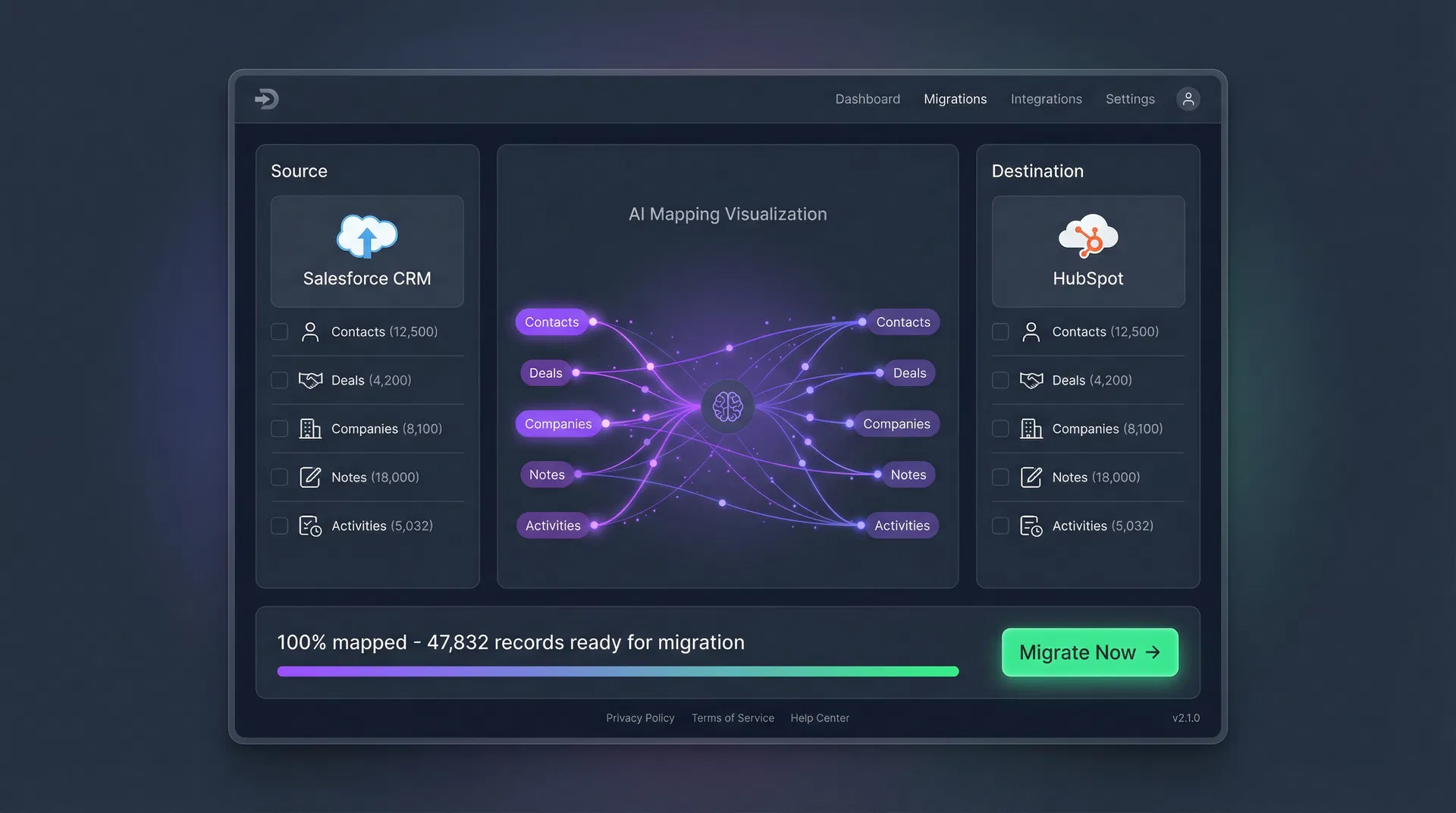Click the app logo in the top-left corner
Image resolution: width=1456 pixels, height=813 pixels.
267,99
